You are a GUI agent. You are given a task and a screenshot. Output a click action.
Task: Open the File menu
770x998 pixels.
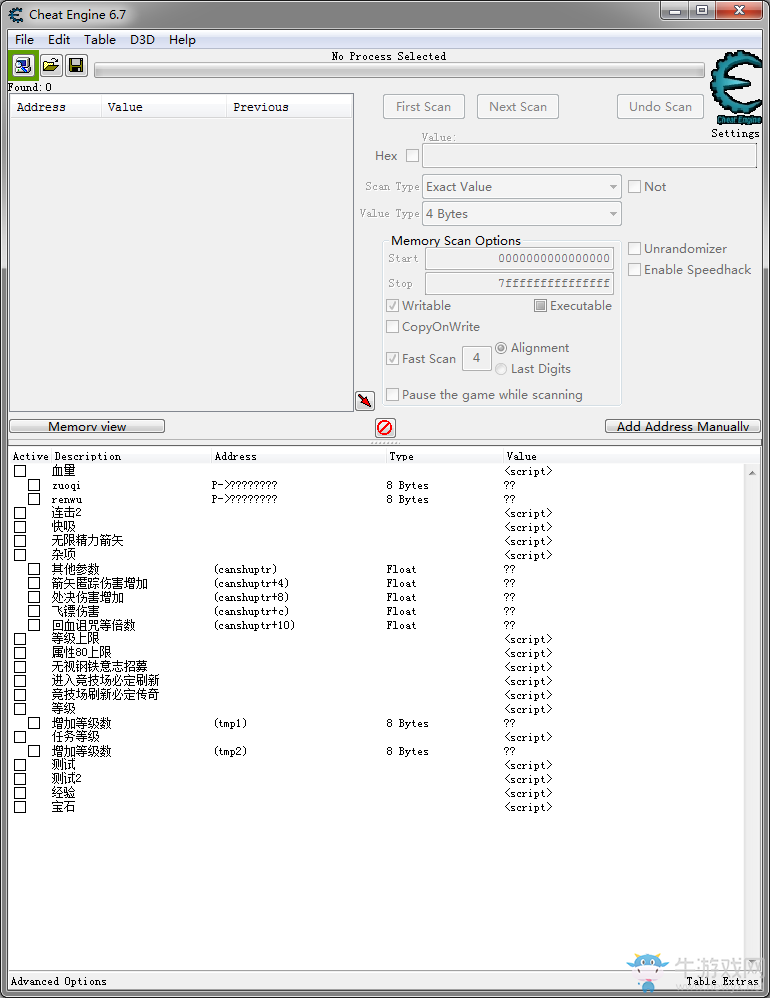[x=24, y=39]
